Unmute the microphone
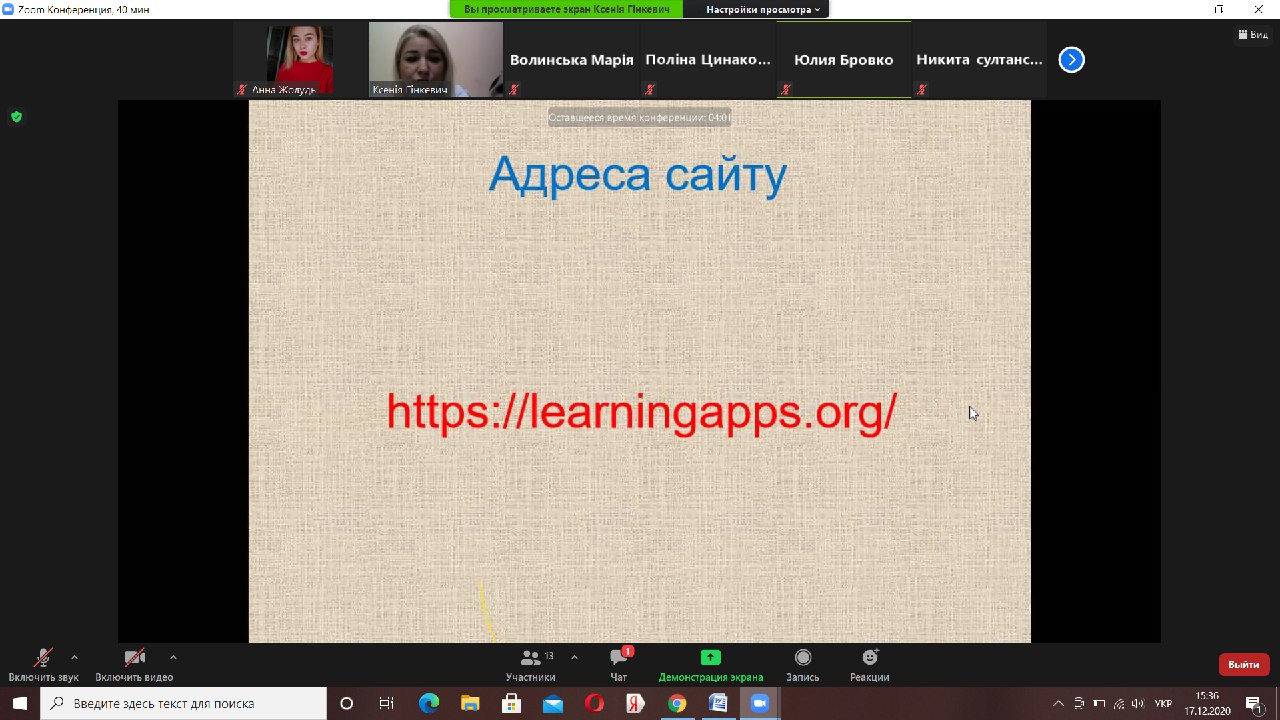The image size is (1280, 720). pos(43,664)
